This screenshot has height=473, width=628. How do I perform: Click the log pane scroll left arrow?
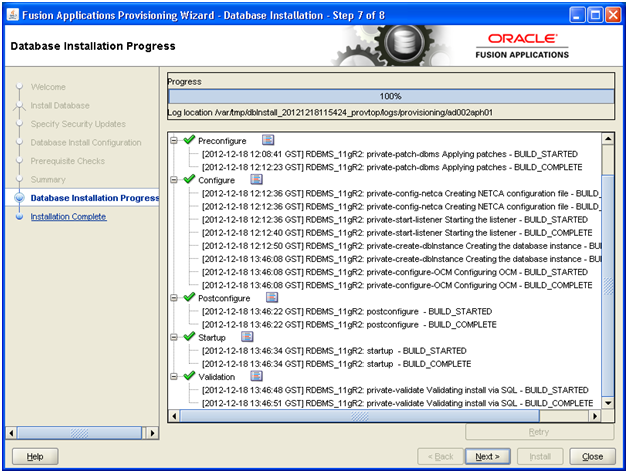pyautogui.click(x=174, y=416)
